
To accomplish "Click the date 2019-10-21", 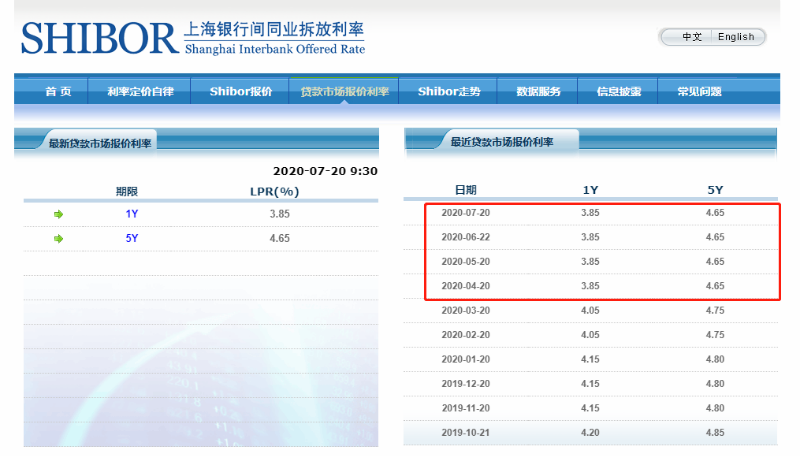I will click(x=465, y=433).
